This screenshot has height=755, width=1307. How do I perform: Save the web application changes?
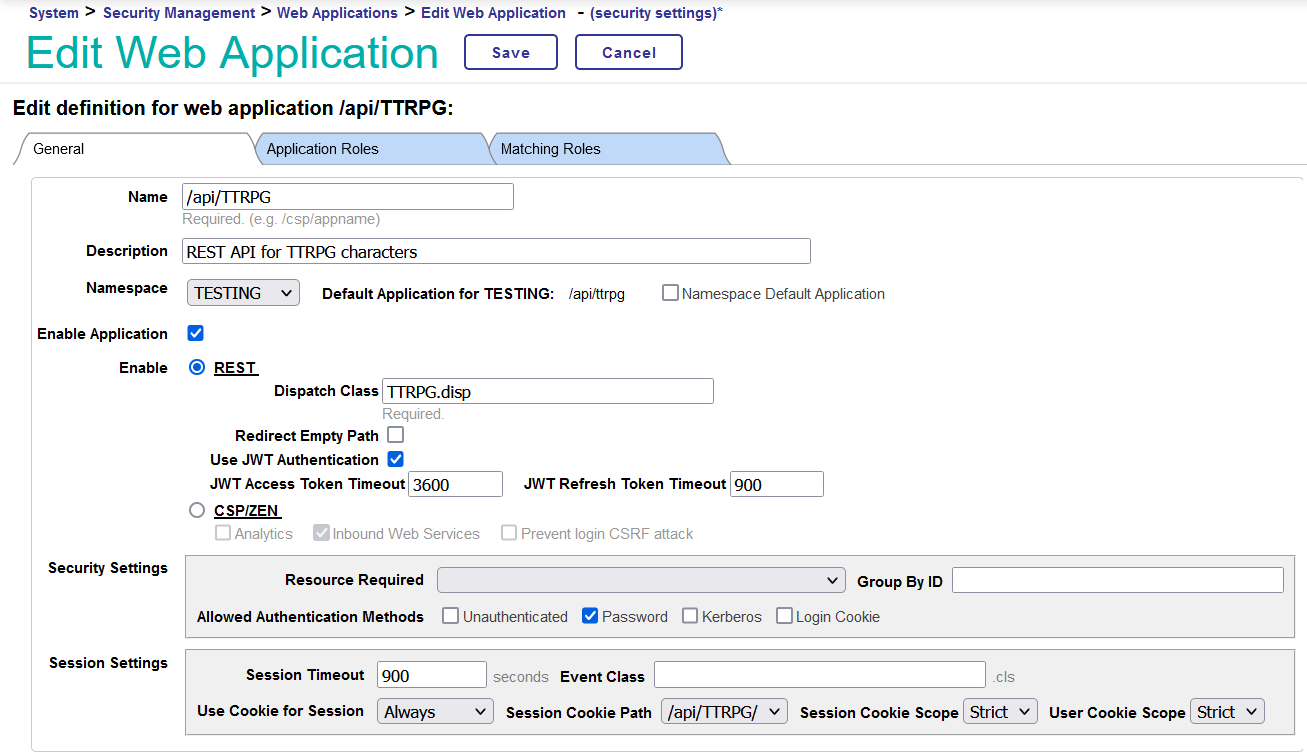(x=510, y=52)
